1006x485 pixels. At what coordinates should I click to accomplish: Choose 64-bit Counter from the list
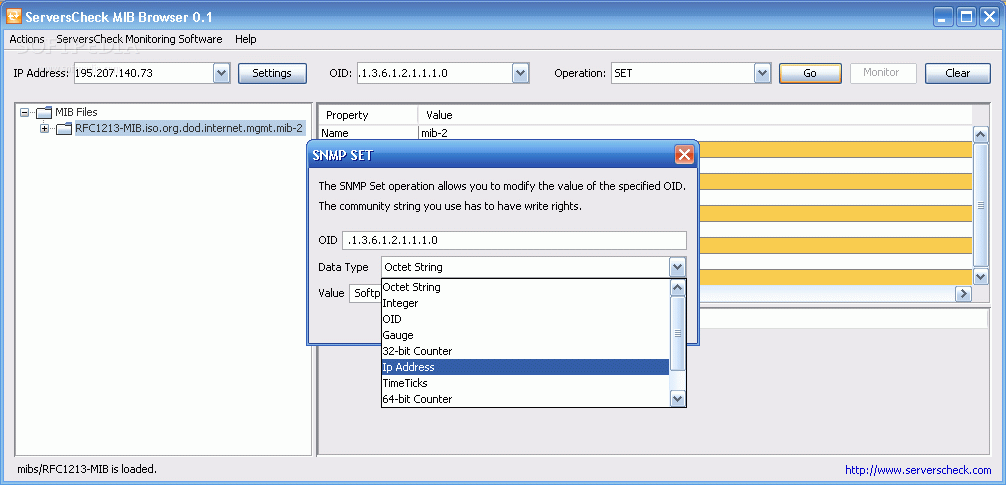(525, 399)
